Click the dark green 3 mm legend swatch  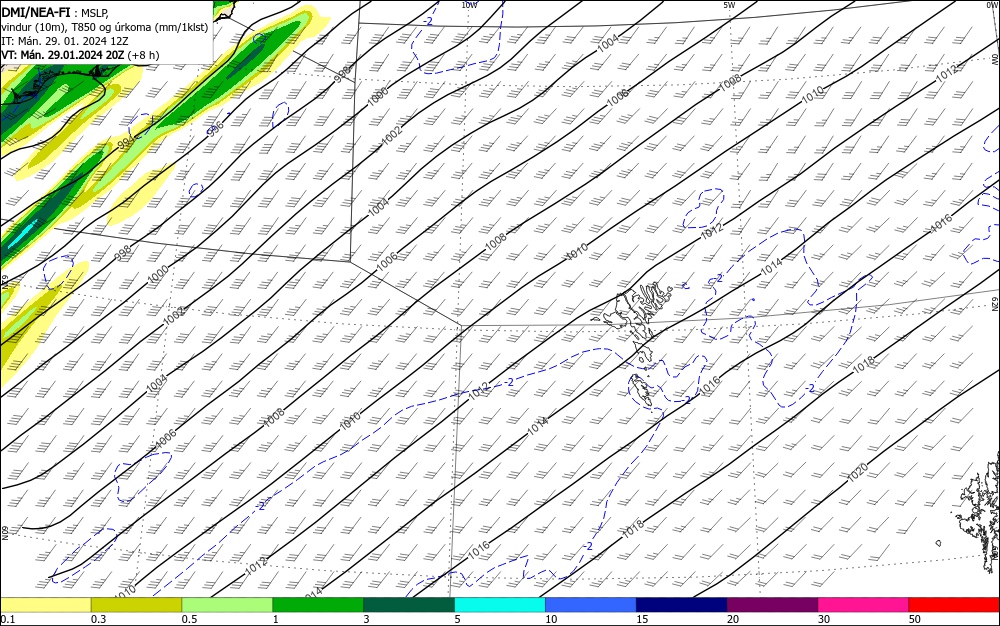pyautogui.click(x=409, y=605)
